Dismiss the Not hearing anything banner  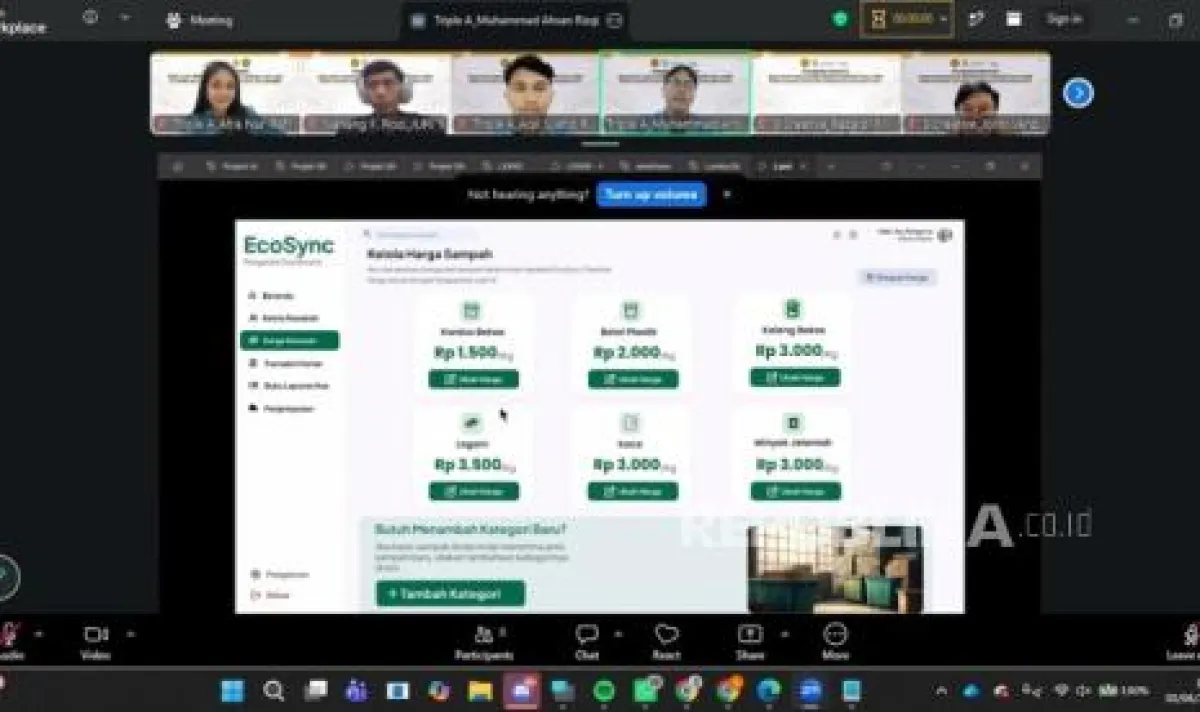pyautogui.click(x=727, y=194)
